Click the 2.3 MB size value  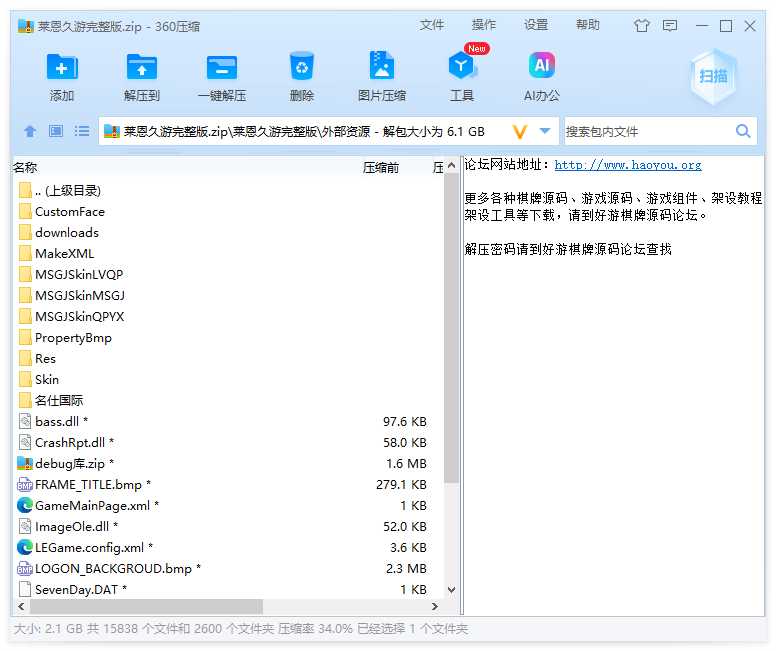(406, 568)
